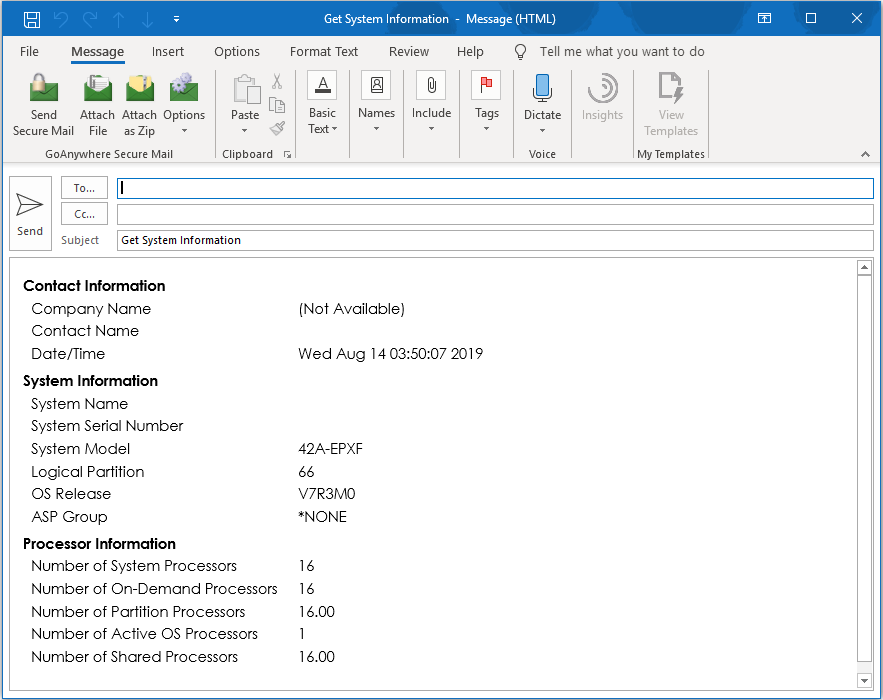
Task: Expand the Paste dropdown arrow
Action: (x=245, y=130)
